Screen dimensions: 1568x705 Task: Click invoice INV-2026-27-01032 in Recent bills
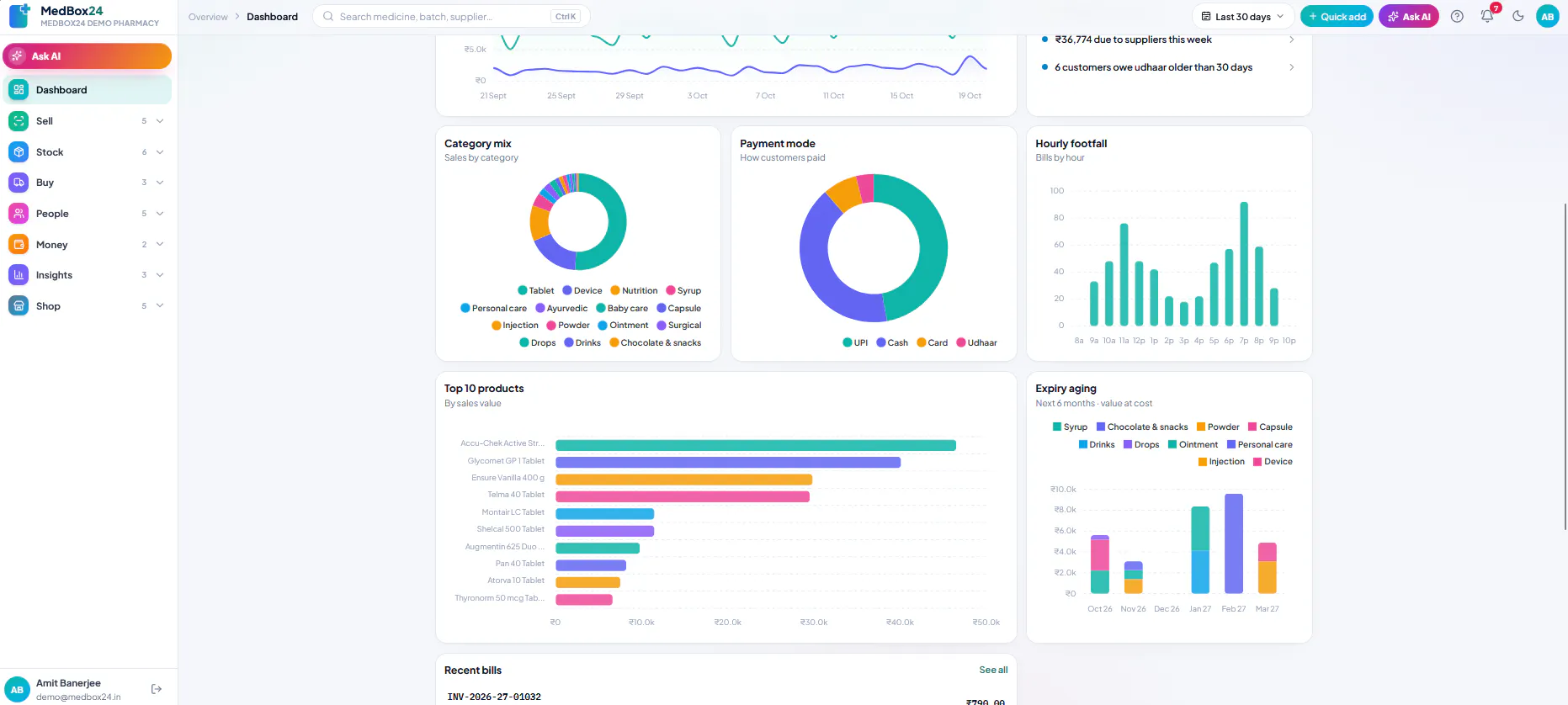click(x=494, y=697)
